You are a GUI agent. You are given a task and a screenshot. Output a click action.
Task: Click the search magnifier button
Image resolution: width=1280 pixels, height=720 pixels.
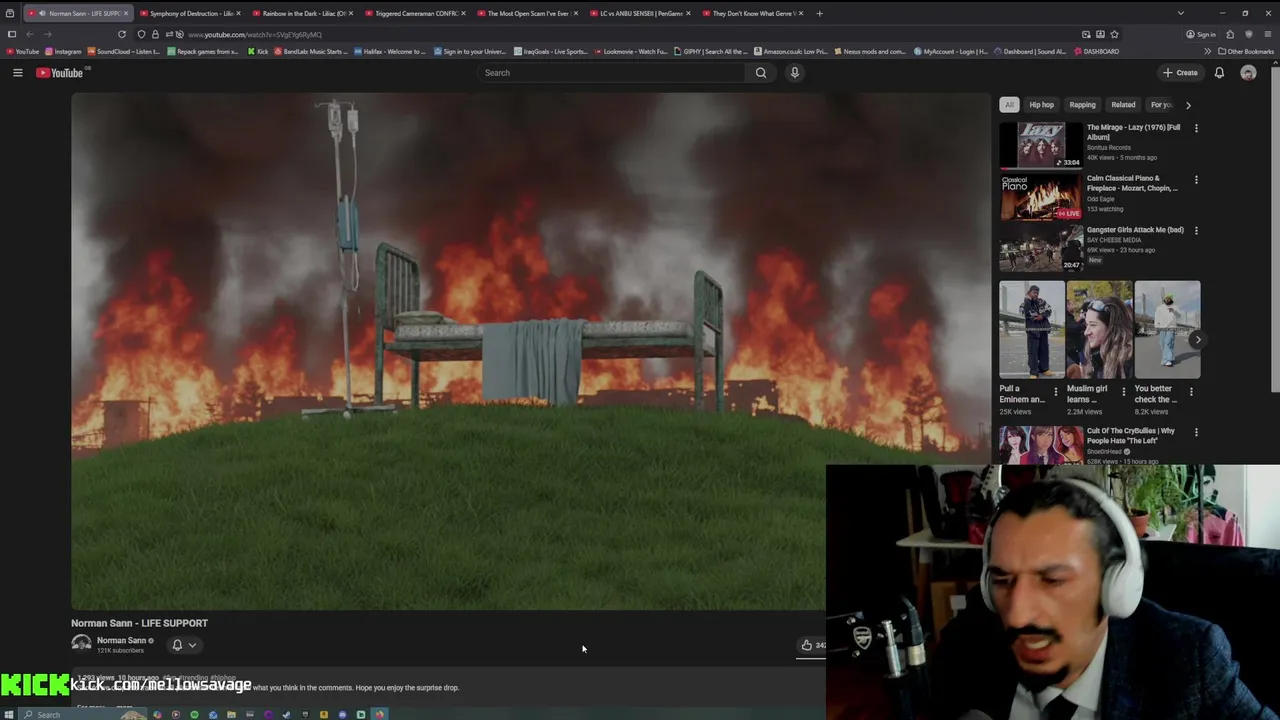click(761, 73)
